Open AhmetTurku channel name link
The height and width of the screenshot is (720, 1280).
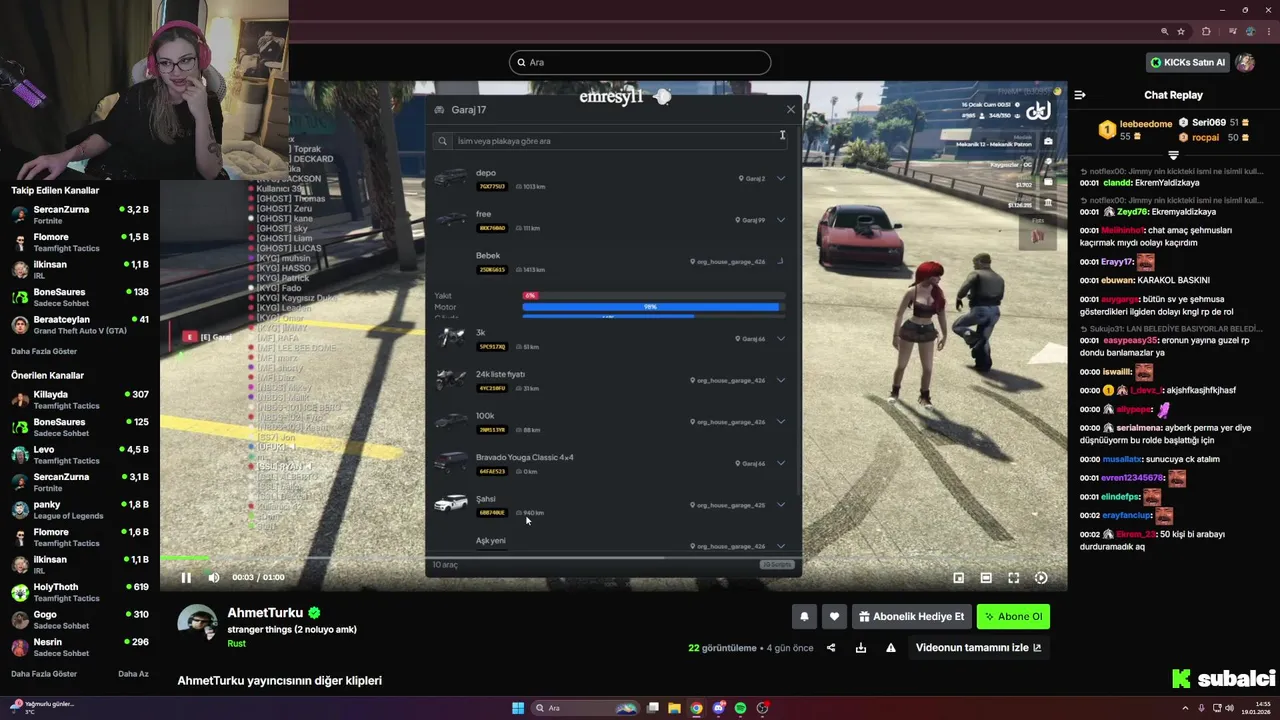click(265, 613)
